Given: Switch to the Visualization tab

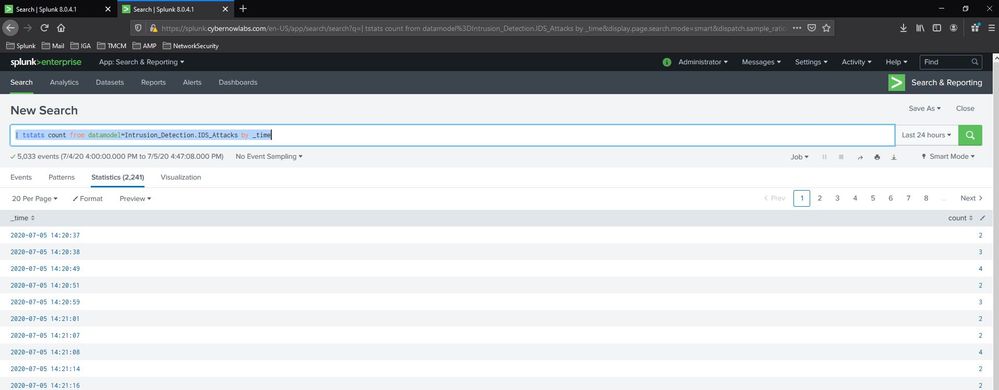Looking at the screenshot, I should tap(181, 178).
